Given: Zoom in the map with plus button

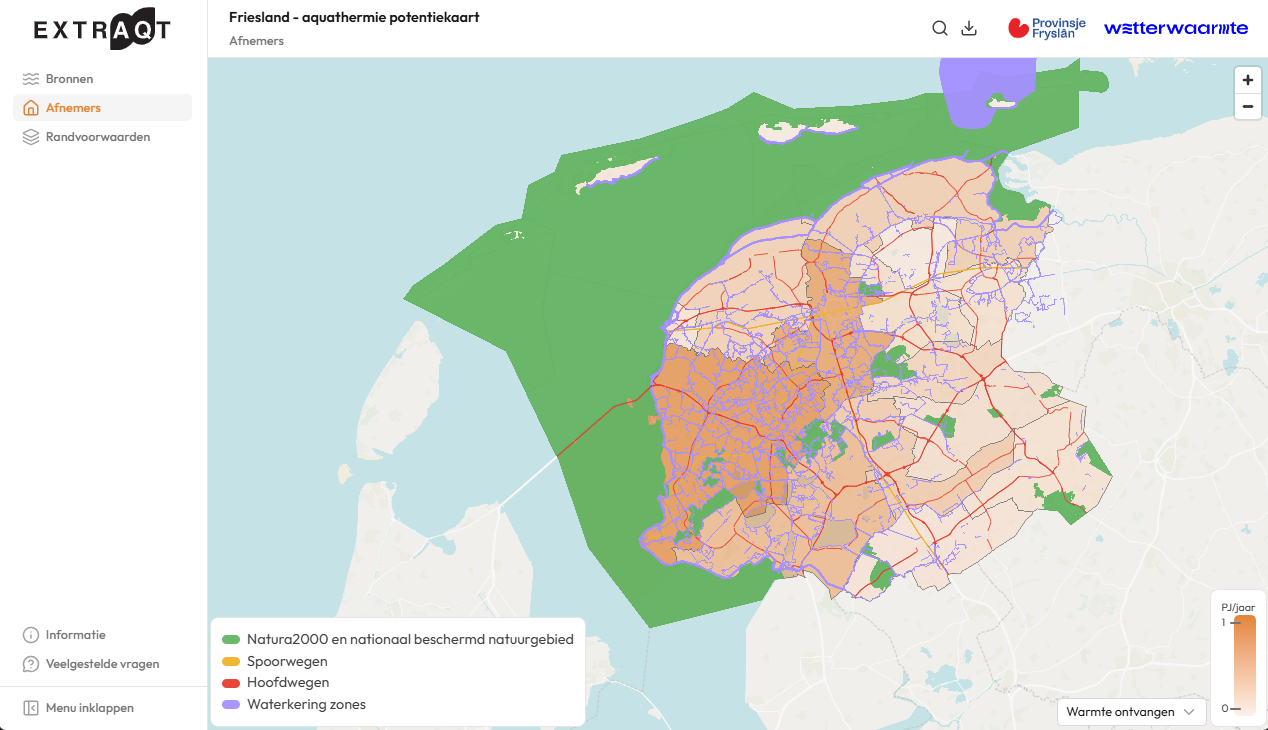Looking at the screenshot, I should [x=1248, y=81].
